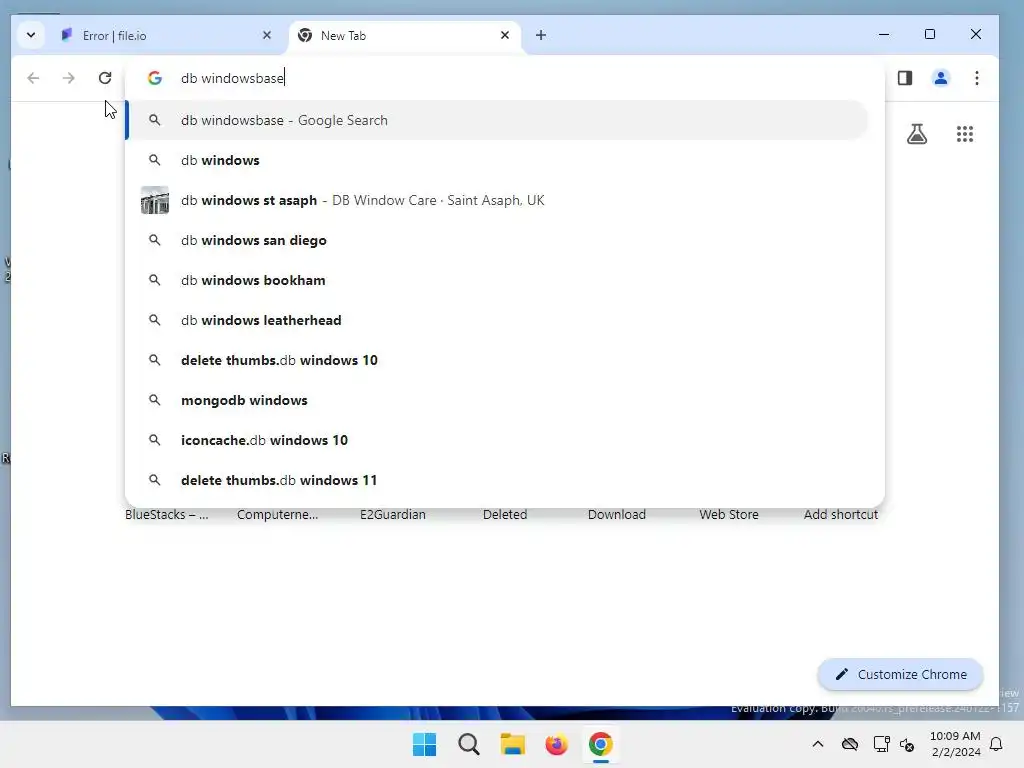Choose 'delete thumbs.db windows 11' suggestion

pyautogui.click(x=498, y=480)
